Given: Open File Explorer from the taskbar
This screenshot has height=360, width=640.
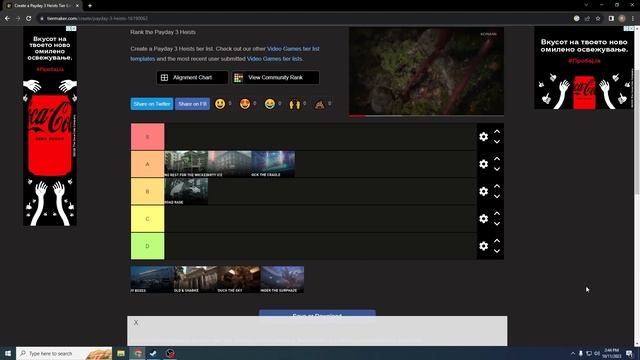Looking at the screenshot, I should pyautogui.click(x=121, y=353).
